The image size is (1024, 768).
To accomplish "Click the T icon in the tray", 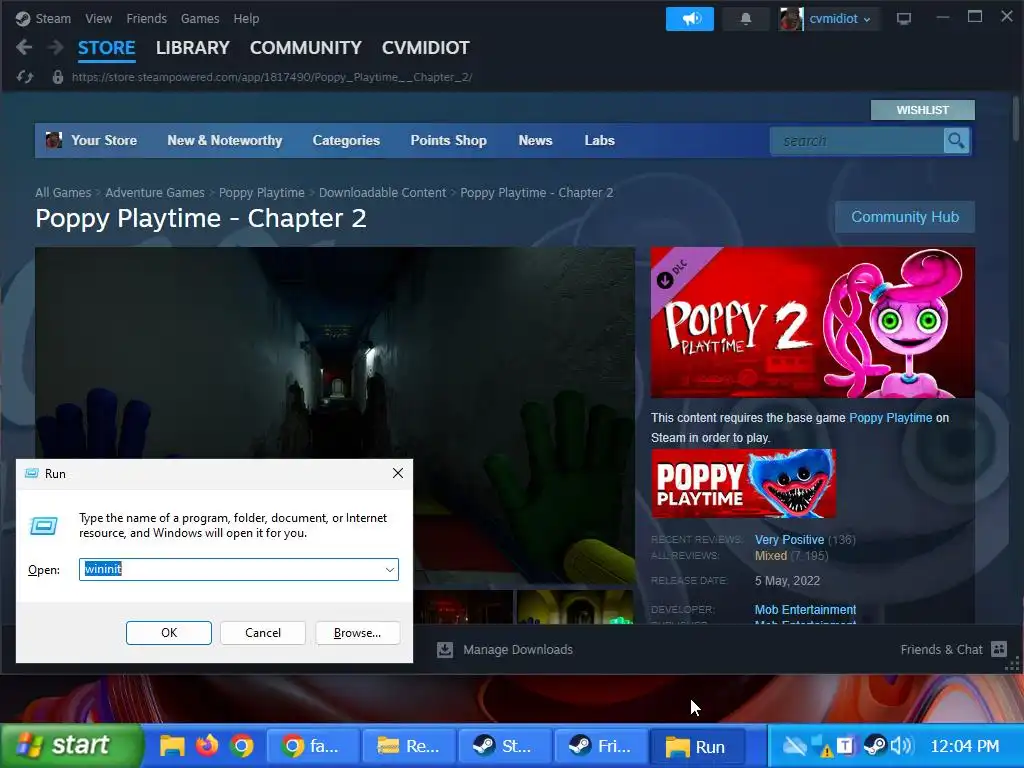I will (845, 746).
